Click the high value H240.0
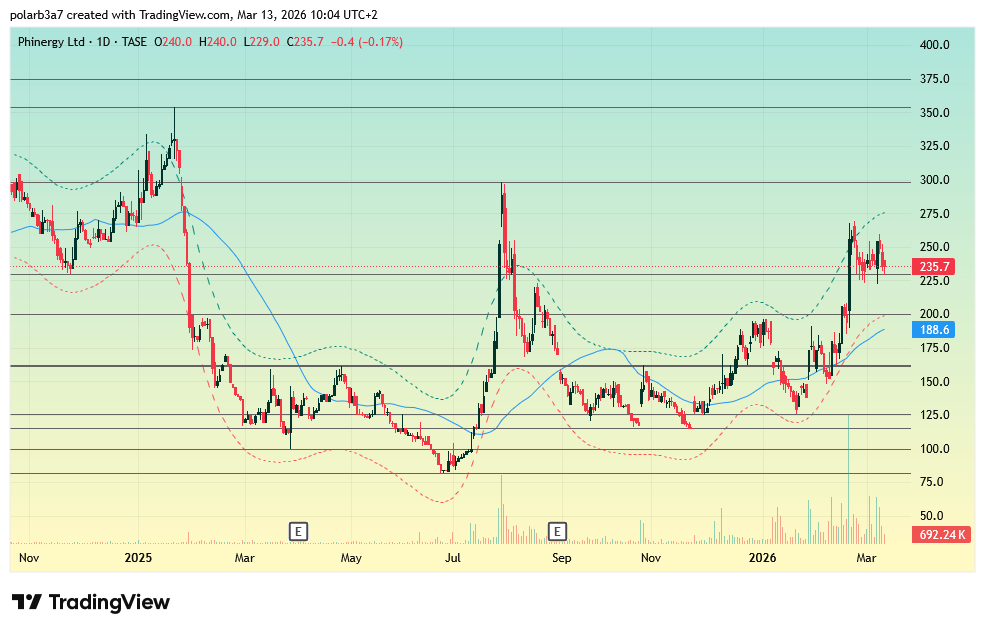The height and width of the screenshot is (632, 985). tap(218, 42)
